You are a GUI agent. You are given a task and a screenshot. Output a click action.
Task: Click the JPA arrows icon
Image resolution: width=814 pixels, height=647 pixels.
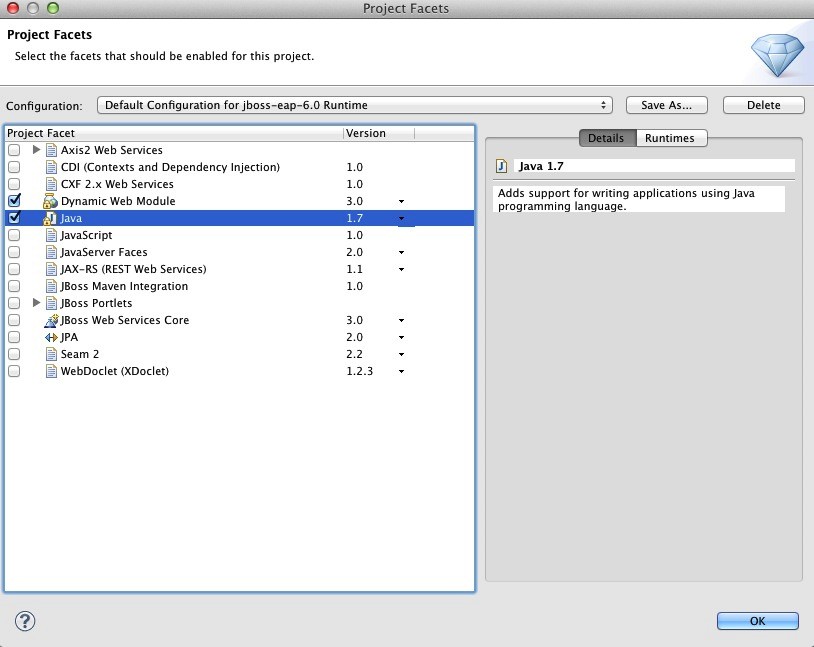pos(51,337)
